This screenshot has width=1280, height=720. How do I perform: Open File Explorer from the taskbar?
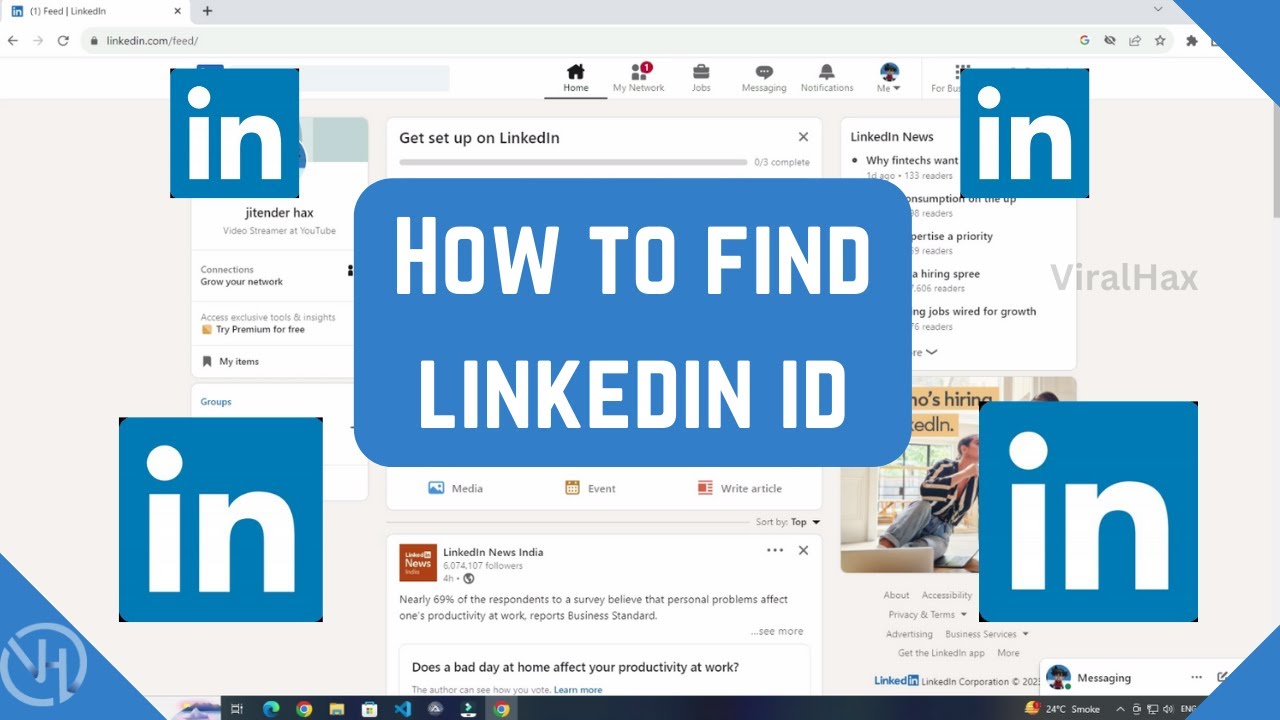pos(336,709)
